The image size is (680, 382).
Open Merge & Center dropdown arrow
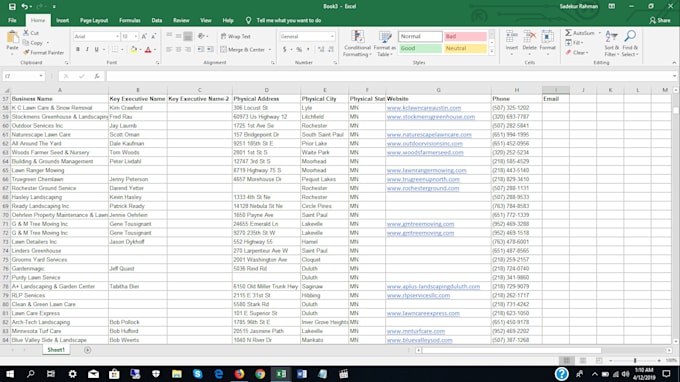(270, 49)
